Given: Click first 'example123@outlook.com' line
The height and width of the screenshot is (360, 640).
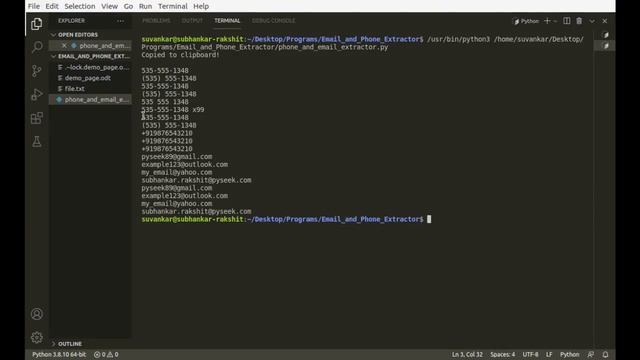Looking at the screenshot, I should 184,164.
